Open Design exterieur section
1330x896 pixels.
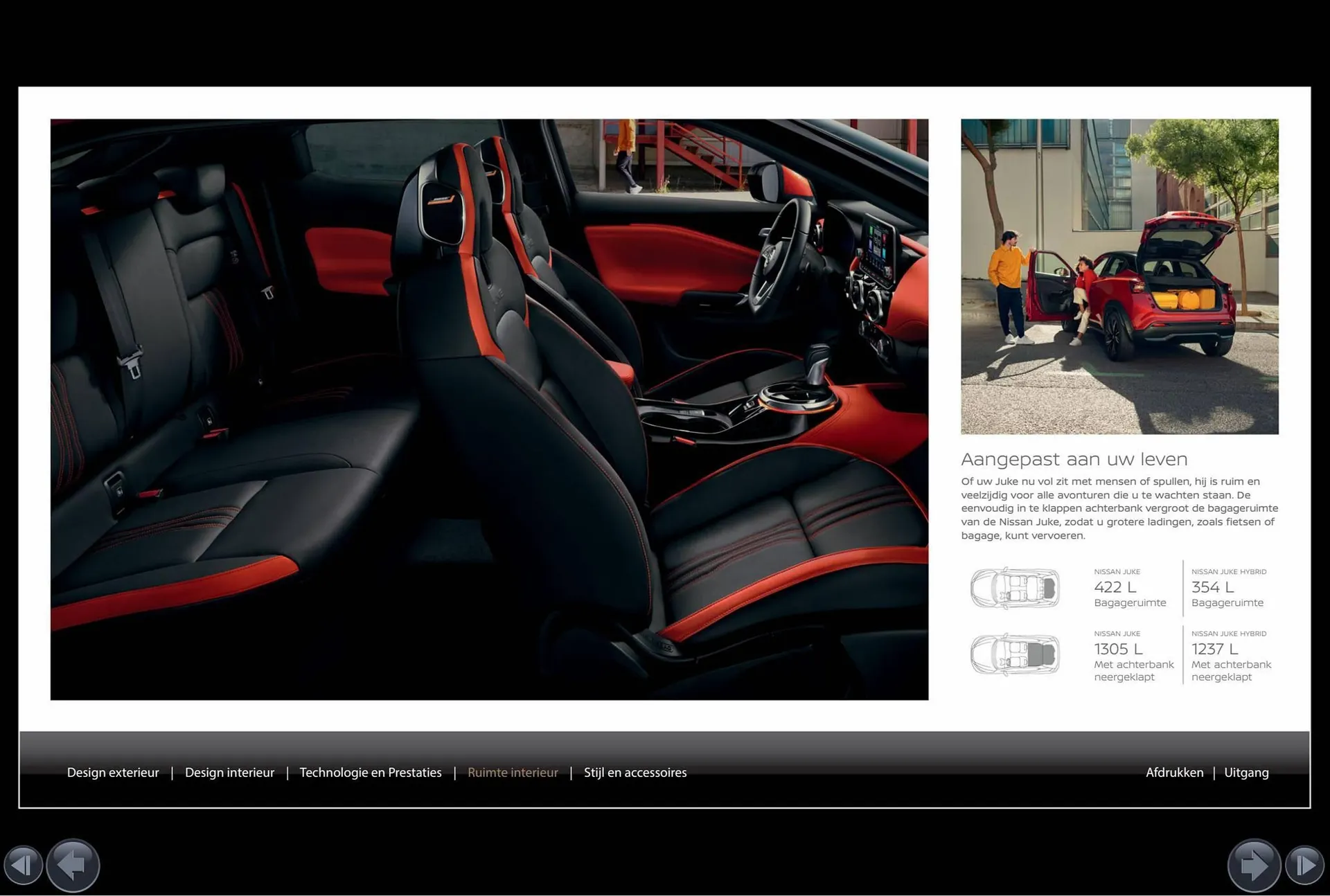113,773
